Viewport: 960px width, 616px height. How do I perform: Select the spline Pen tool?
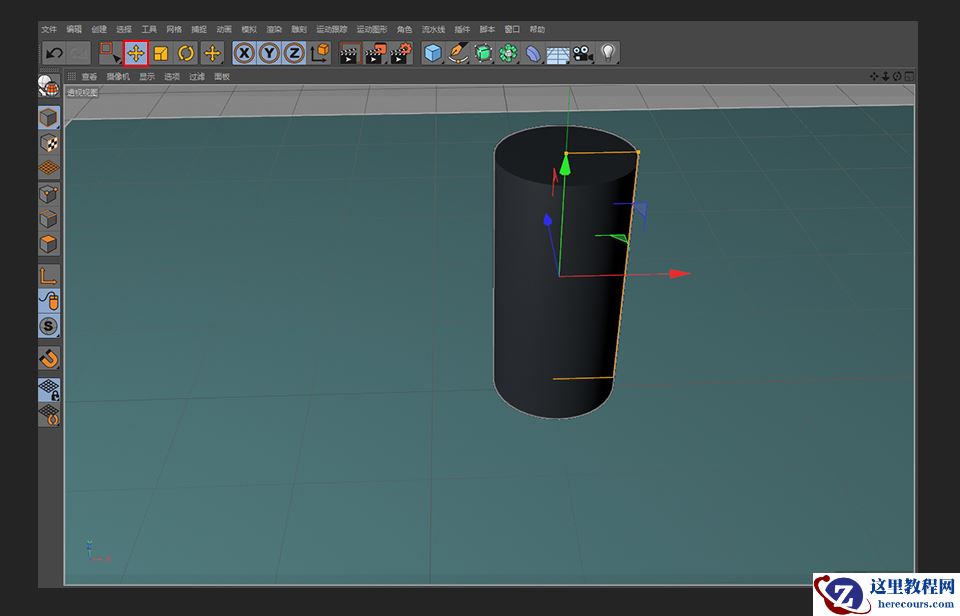point(458,53)
